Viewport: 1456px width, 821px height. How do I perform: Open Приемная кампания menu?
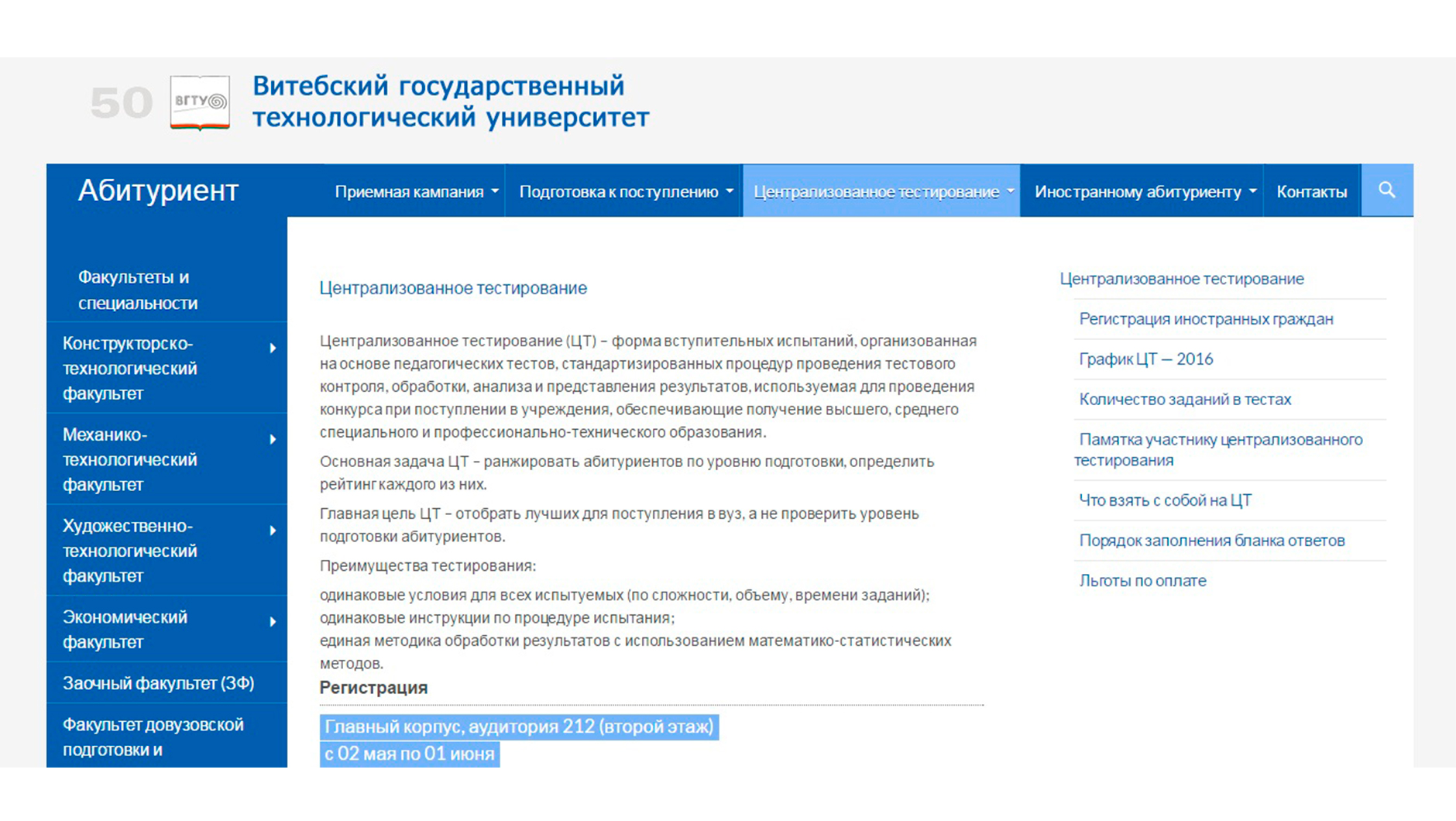[417, 191]
